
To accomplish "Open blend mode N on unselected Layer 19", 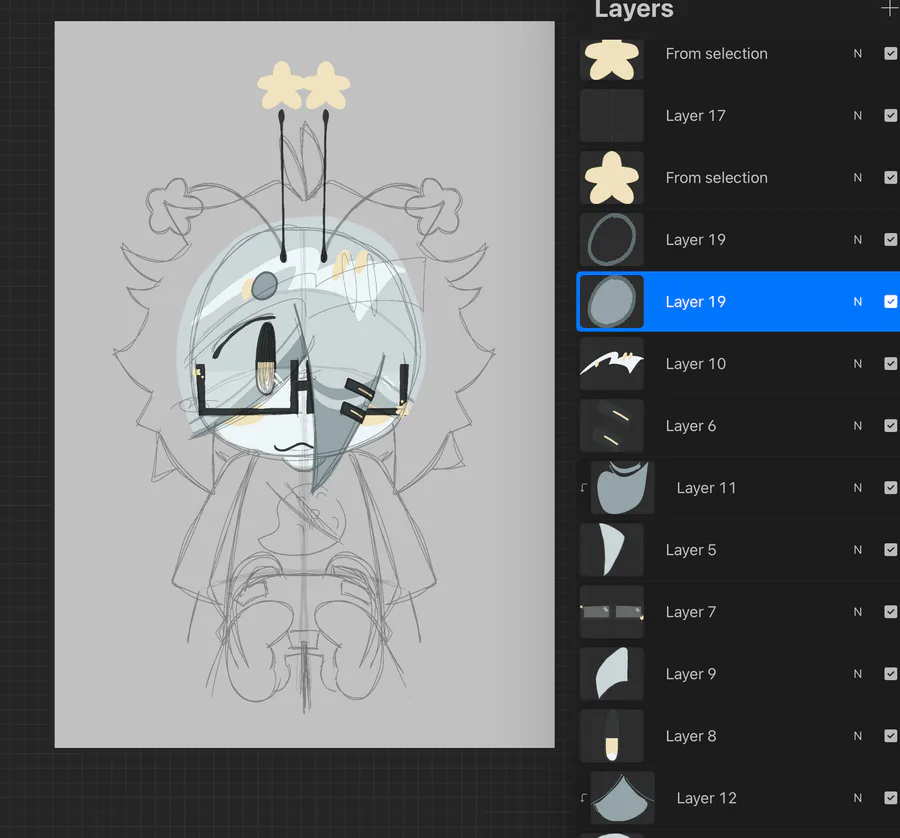I will point(858,239).
